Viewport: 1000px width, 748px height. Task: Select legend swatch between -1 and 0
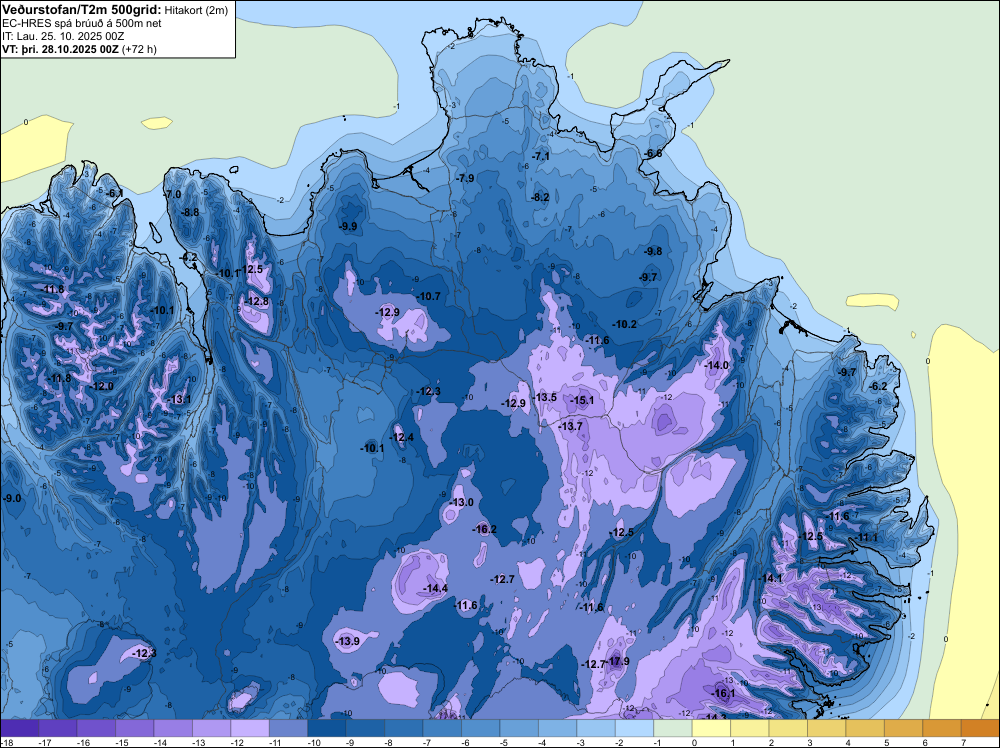[675, 728]
